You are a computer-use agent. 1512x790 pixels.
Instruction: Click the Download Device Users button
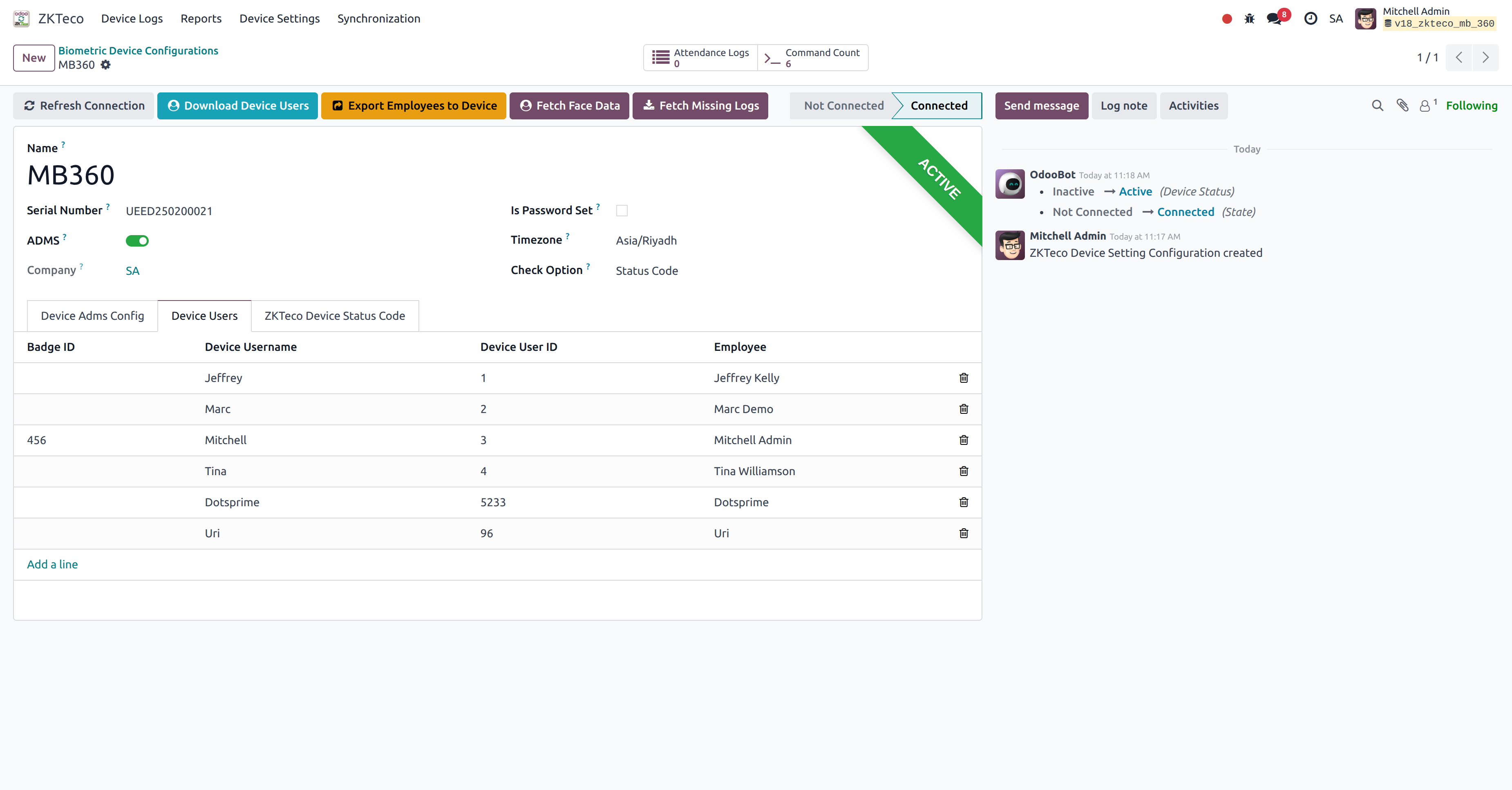pyautogui.click(x=237, y=106)
